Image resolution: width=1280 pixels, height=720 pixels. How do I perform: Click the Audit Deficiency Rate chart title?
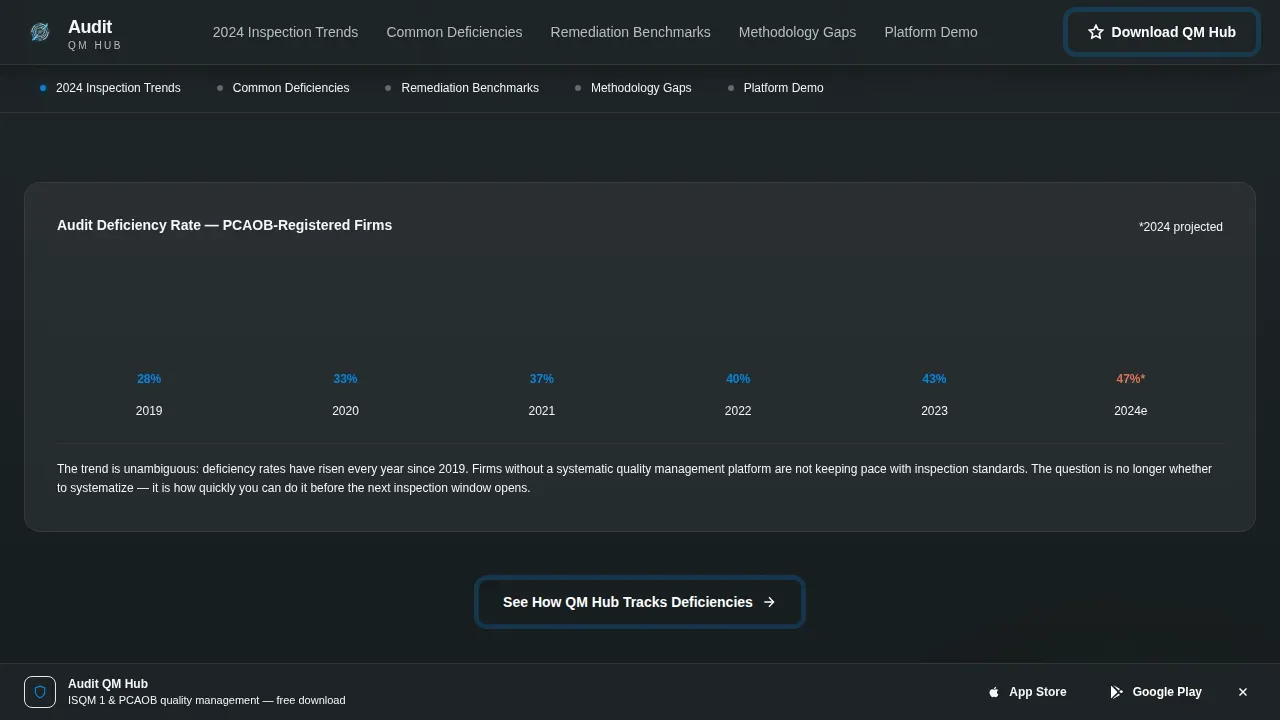[x=224, y=225]
